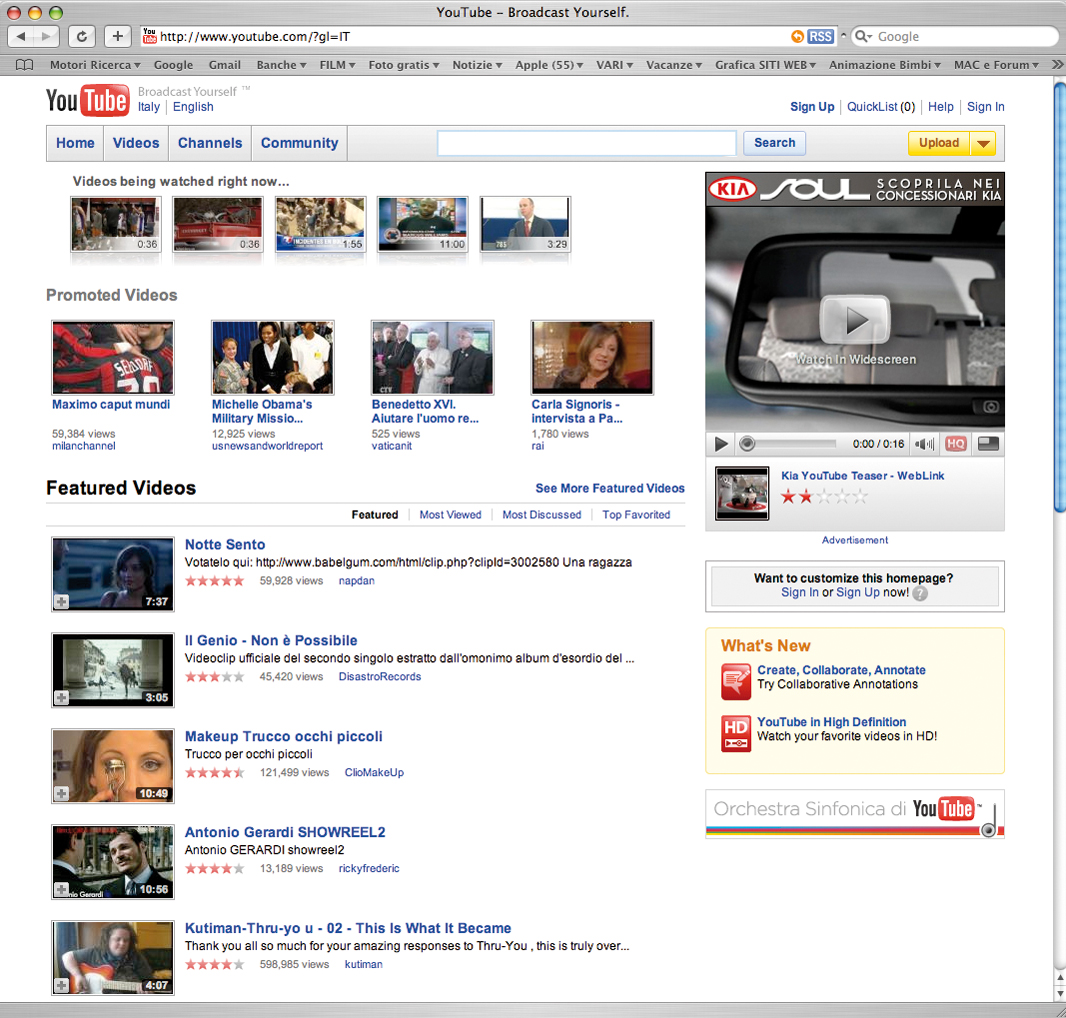Add Notte Sento to QuickList via plus icon
The image size is (1066, 1018).
61,602
